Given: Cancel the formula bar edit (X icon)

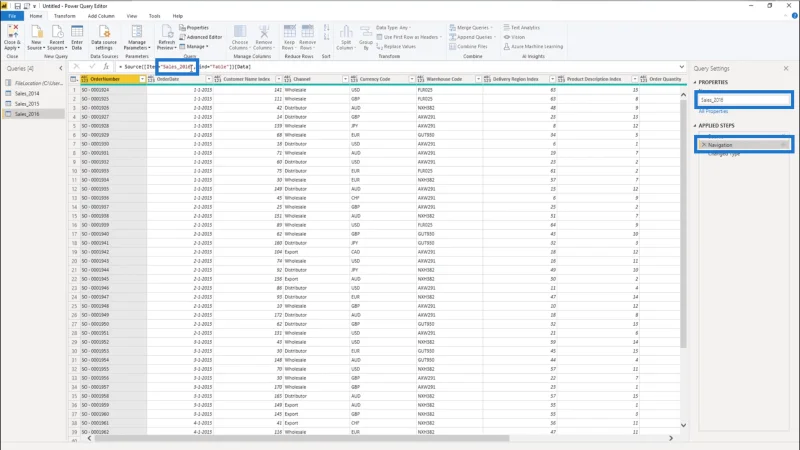Looking at the screenshot, I should (77, 67).
